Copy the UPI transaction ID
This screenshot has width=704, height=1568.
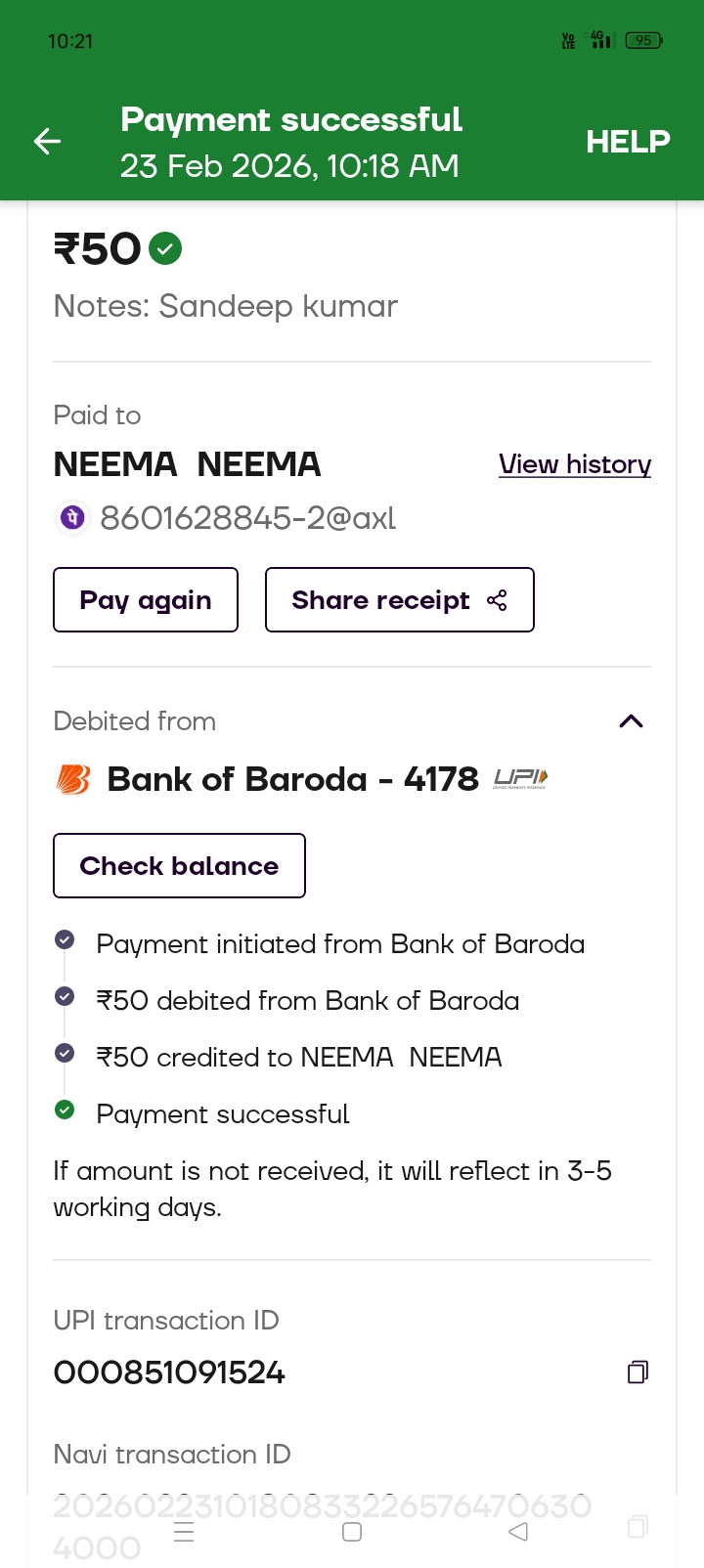click(x=638, y=1372)
